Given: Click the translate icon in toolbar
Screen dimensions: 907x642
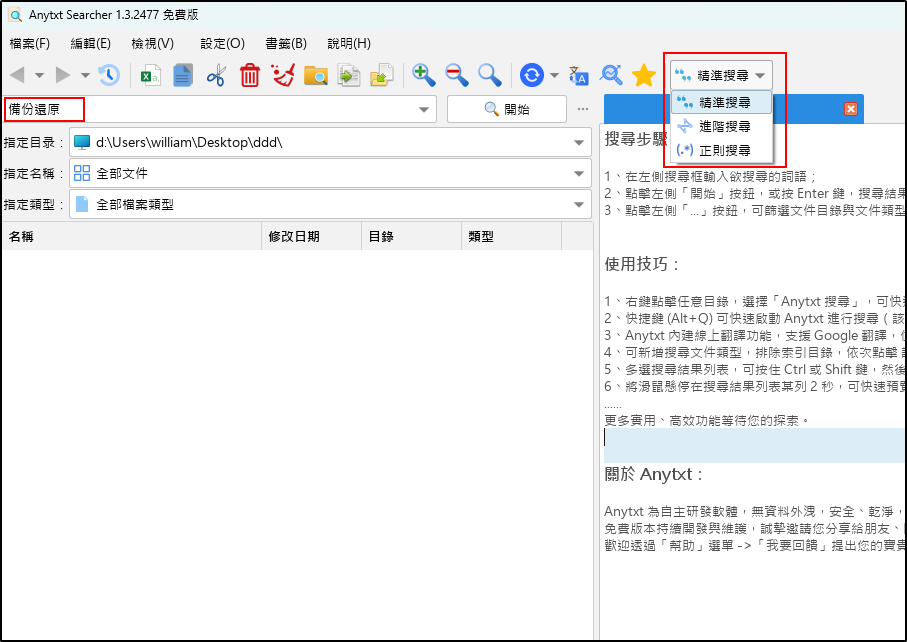Looking at the screenshot, I should tap(579, 75).
